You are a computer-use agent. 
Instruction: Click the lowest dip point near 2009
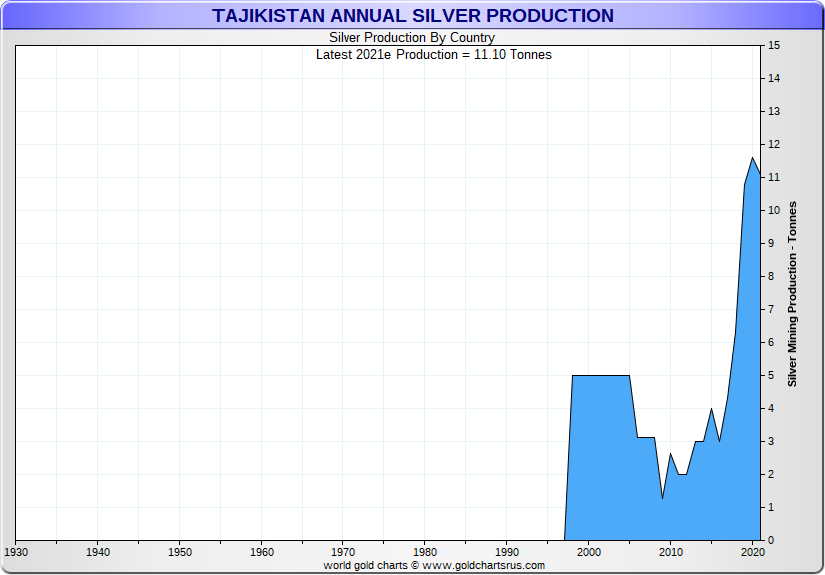[x=662, y=498]
